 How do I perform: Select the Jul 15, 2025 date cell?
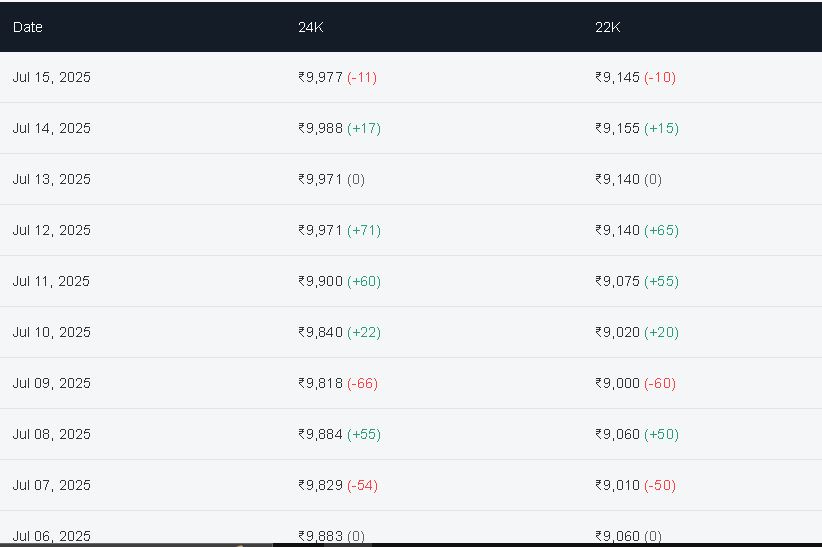point(51,78)
